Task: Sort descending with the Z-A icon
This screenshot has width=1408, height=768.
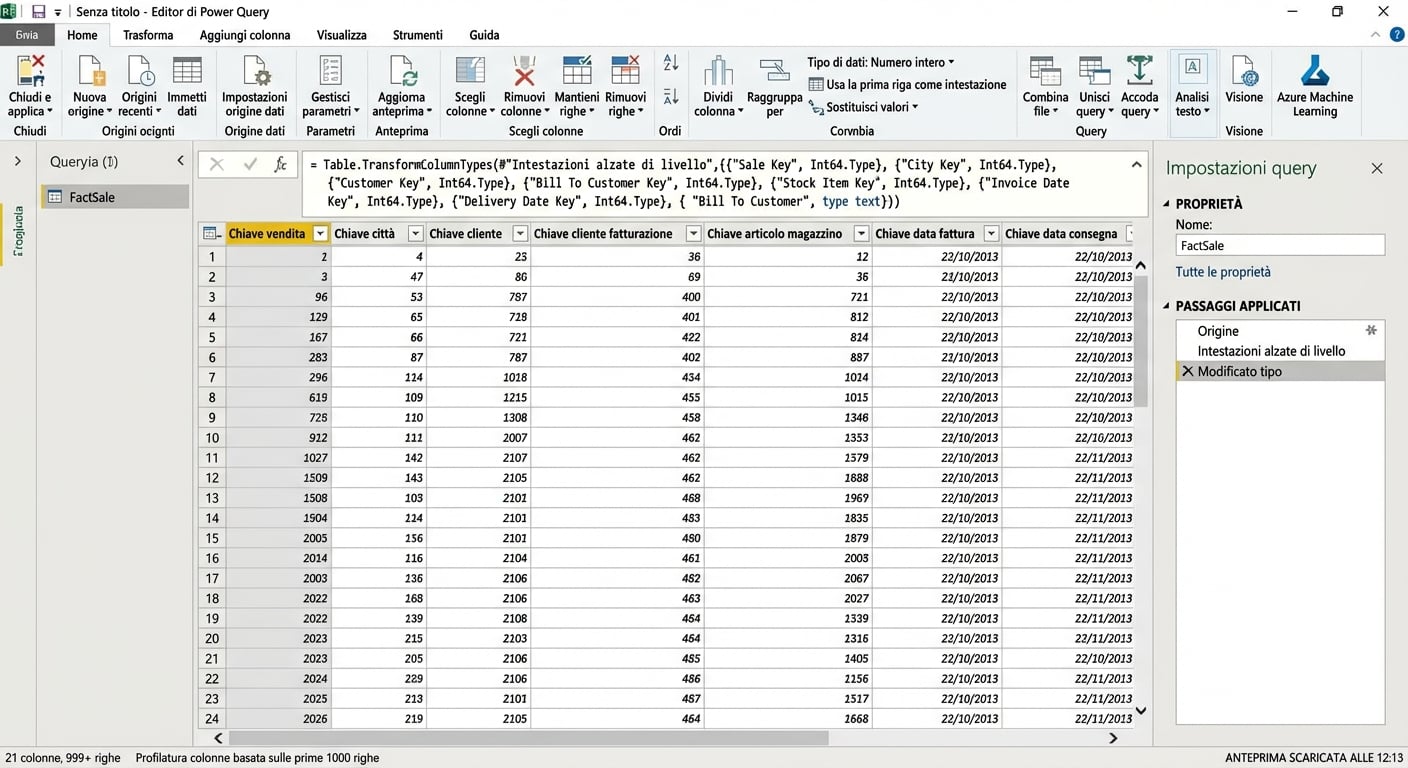Action: (670, 97)
